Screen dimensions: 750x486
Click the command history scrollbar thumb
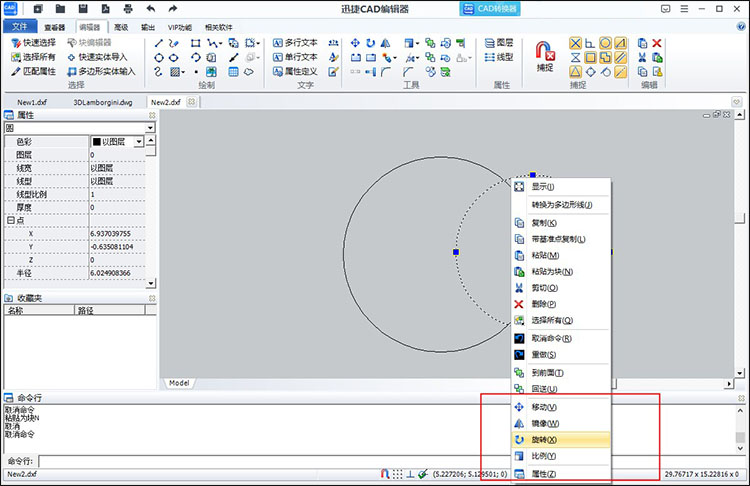click(x=740, y=437)
